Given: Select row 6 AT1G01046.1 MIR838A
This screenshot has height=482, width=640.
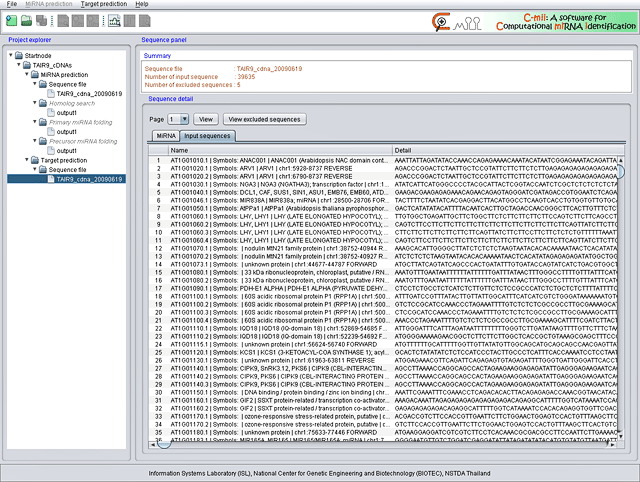Looking at the screenshot, I should coord(383,200).
